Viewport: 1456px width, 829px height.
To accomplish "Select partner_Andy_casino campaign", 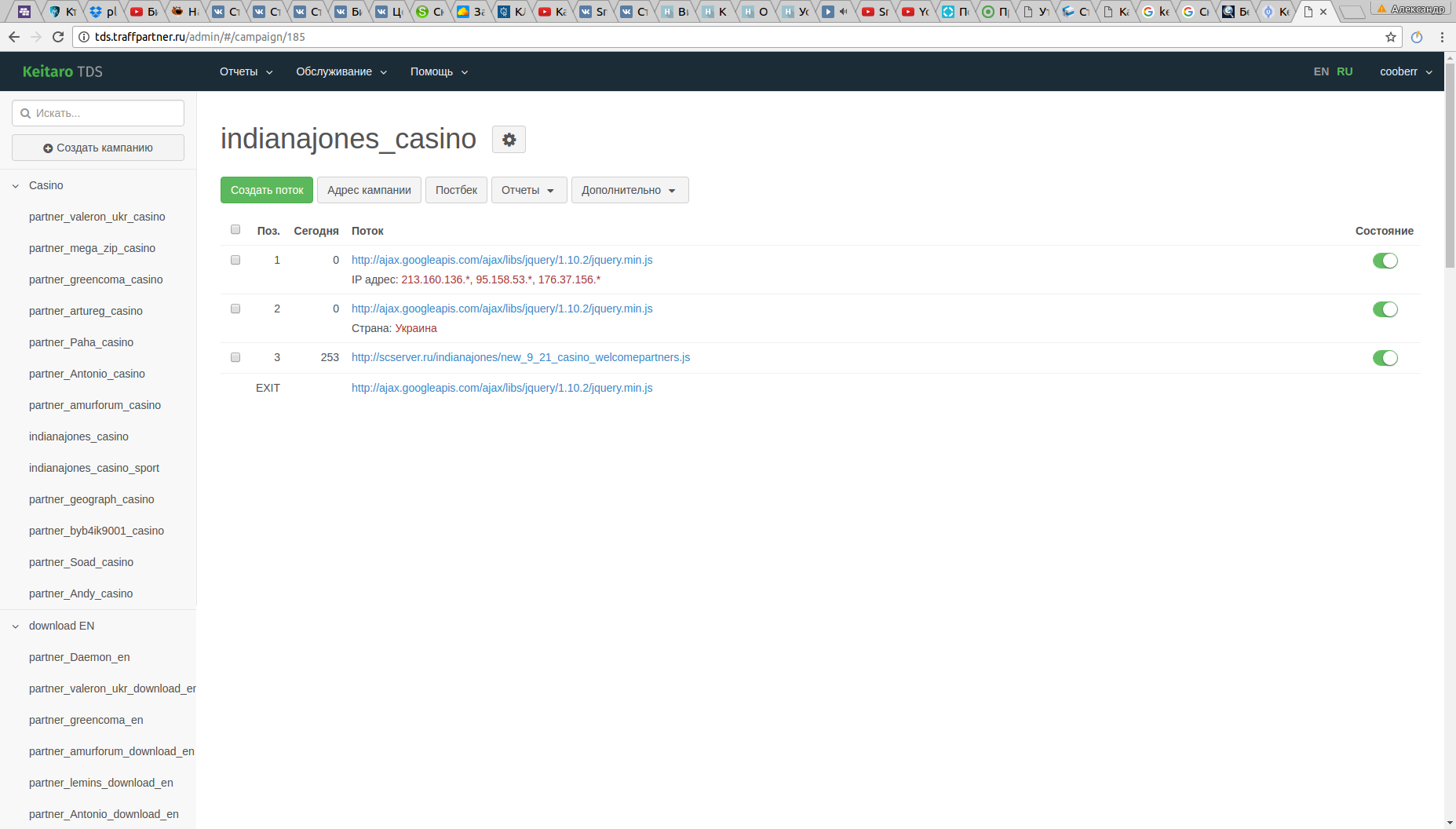I will point(81,593).
